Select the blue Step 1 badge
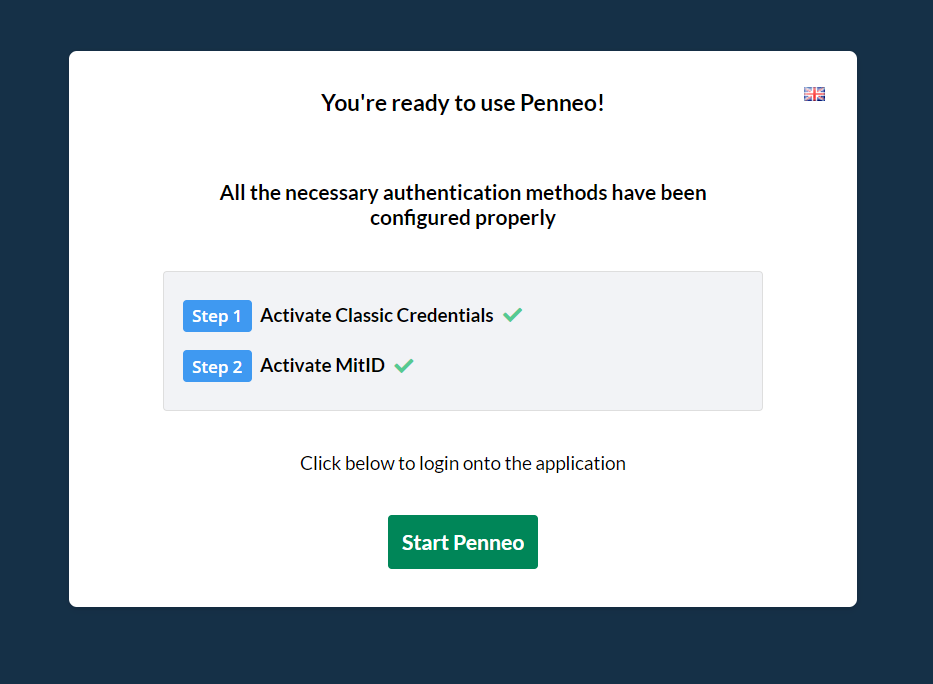Viewport: 933px width, 684px height. pos(217,316)
